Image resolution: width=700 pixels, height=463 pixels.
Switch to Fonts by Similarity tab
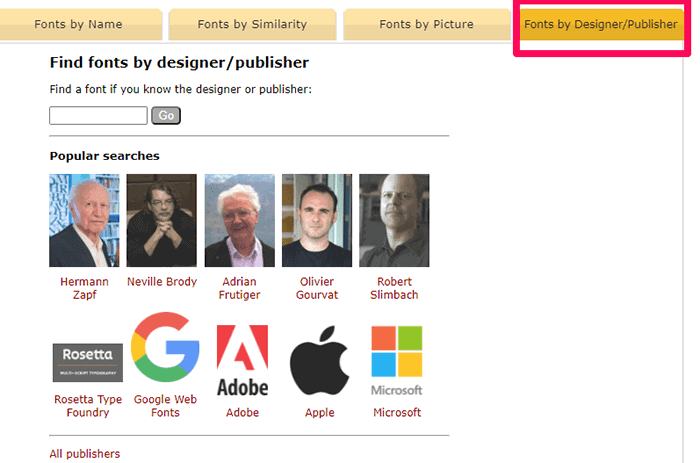click(252, 24)
